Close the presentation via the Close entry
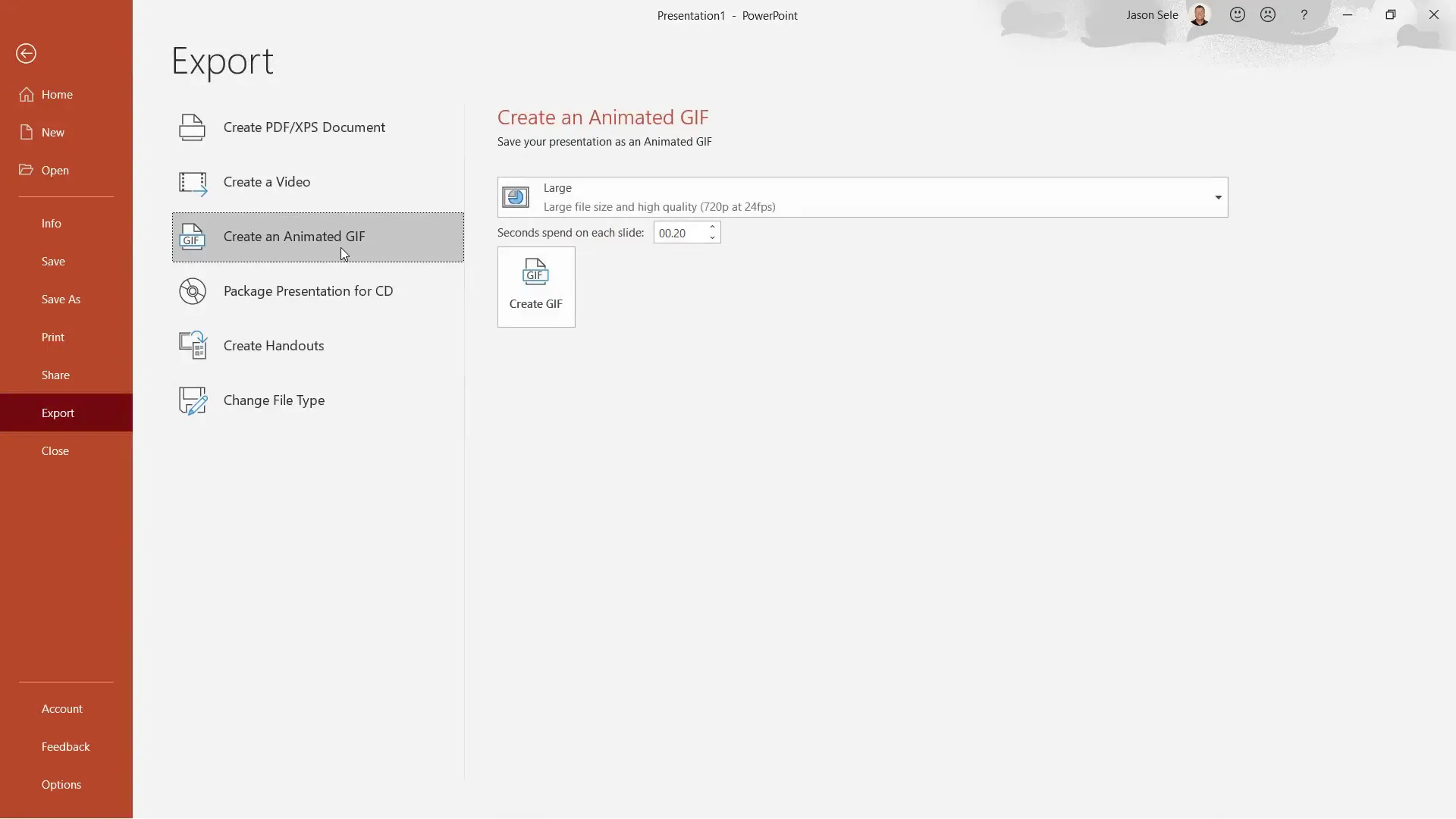 point(66,451)
